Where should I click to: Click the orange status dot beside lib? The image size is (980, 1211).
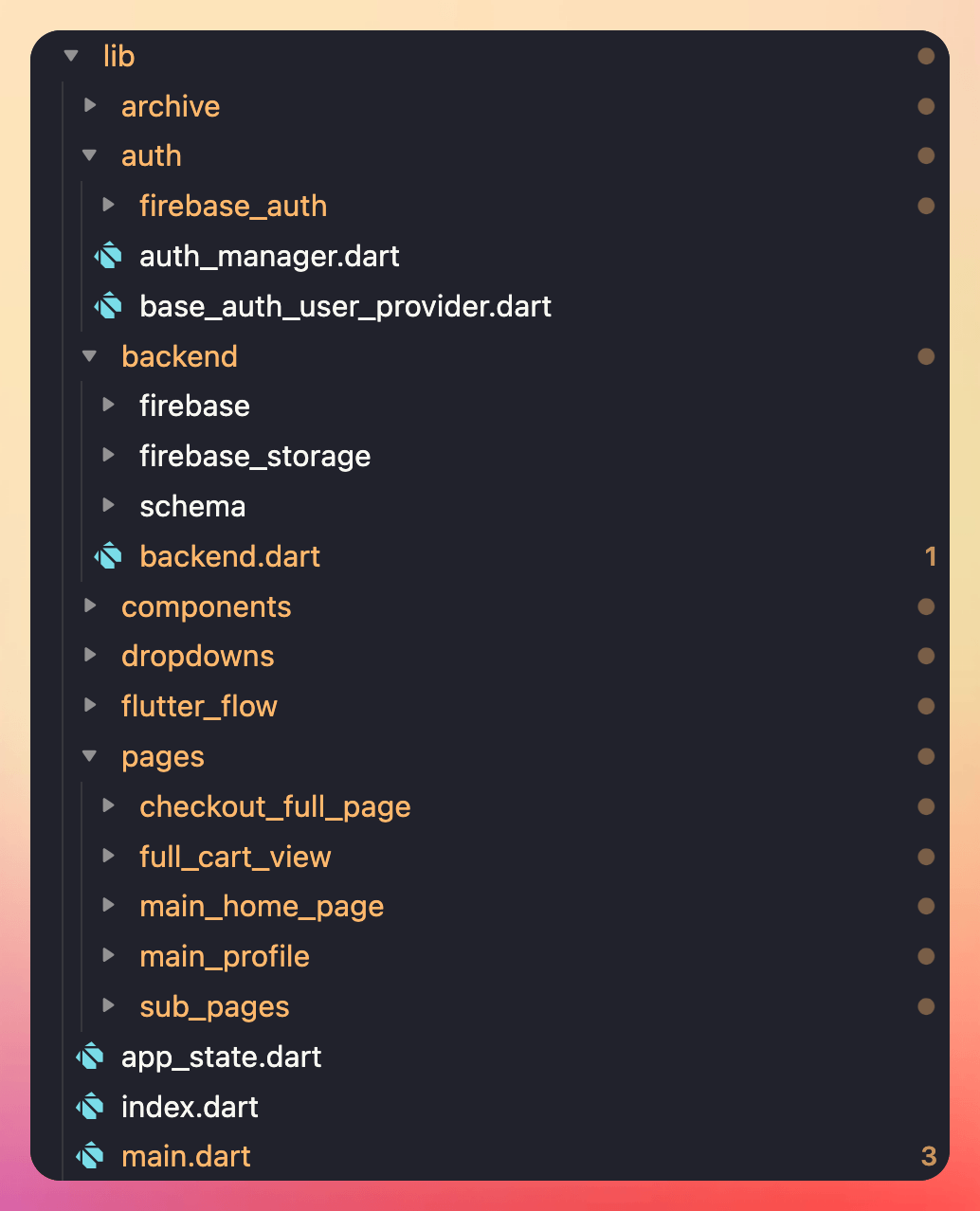coord(926,56)
